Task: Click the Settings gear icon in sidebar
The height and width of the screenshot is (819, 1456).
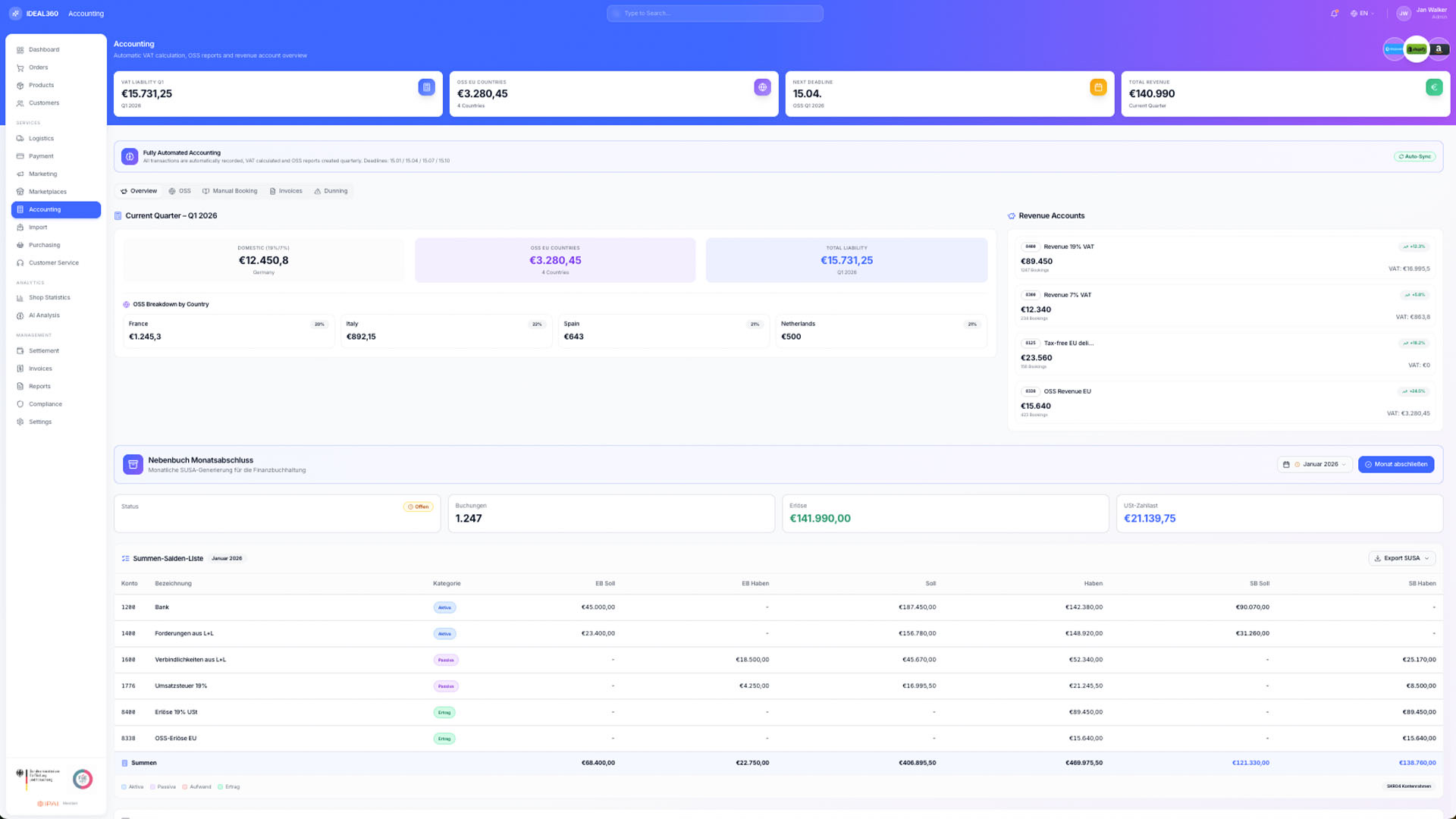Action: tap(20, 422)
